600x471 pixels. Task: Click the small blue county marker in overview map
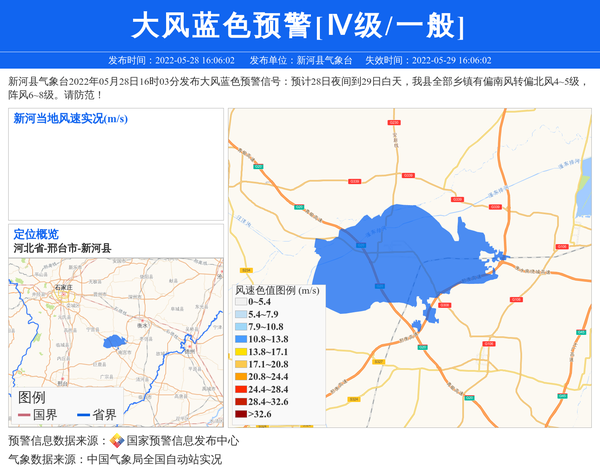pyautogui.click(x=114, y=340)
